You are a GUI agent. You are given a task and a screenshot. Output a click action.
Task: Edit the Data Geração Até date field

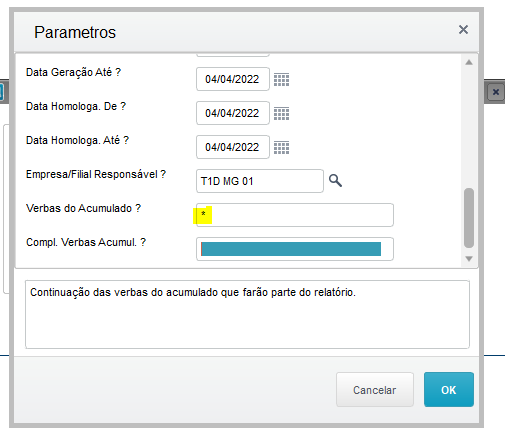pos(233,79)
